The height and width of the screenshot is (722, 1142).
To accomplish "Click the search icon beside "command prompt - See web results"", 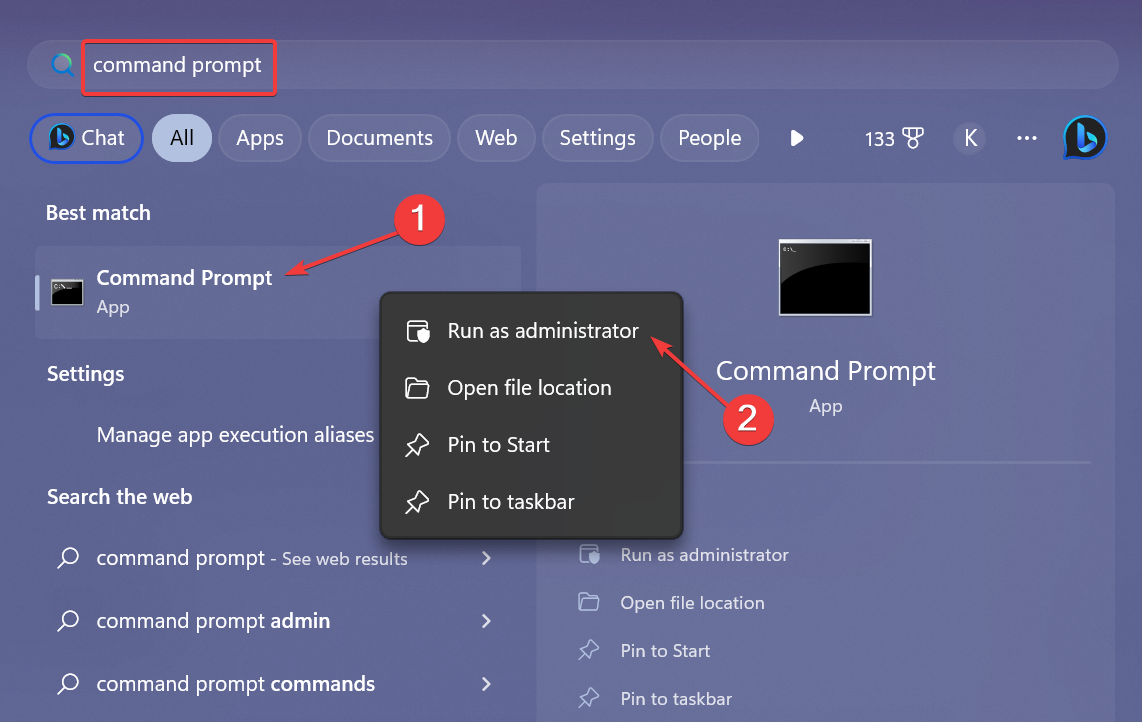I will 68,558.
